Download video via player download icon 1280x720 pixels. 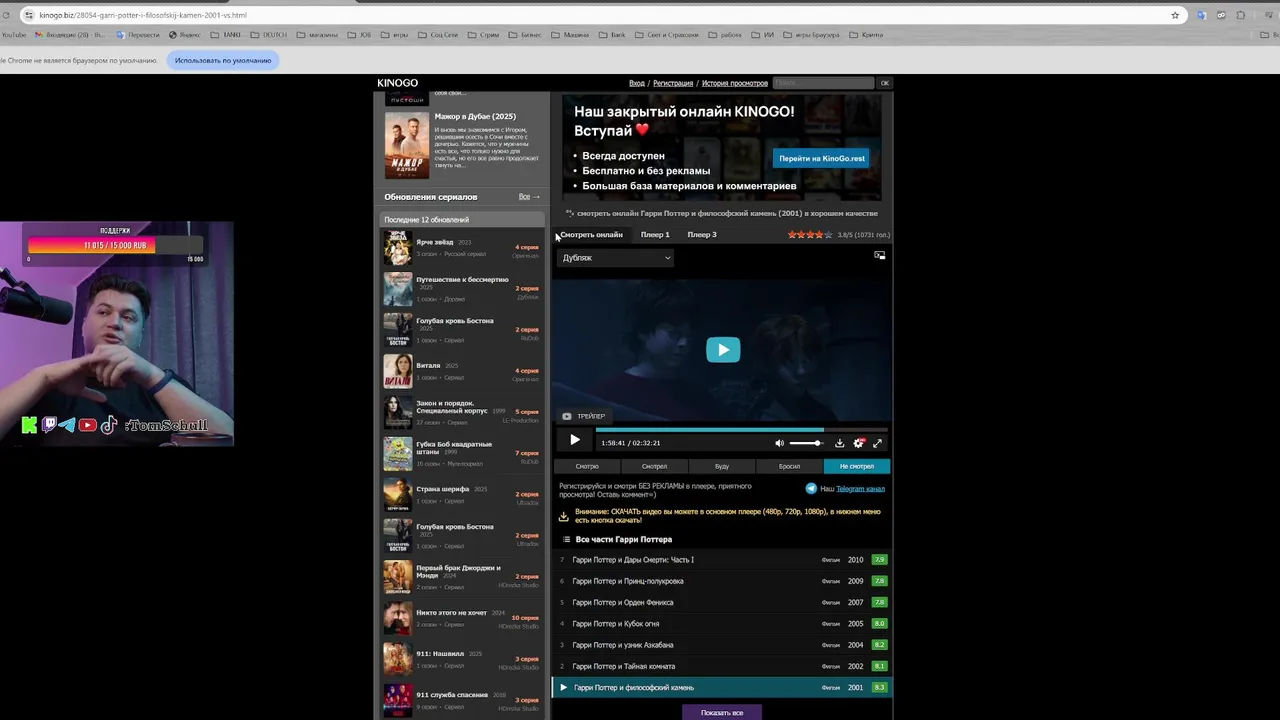click(839, 443)
